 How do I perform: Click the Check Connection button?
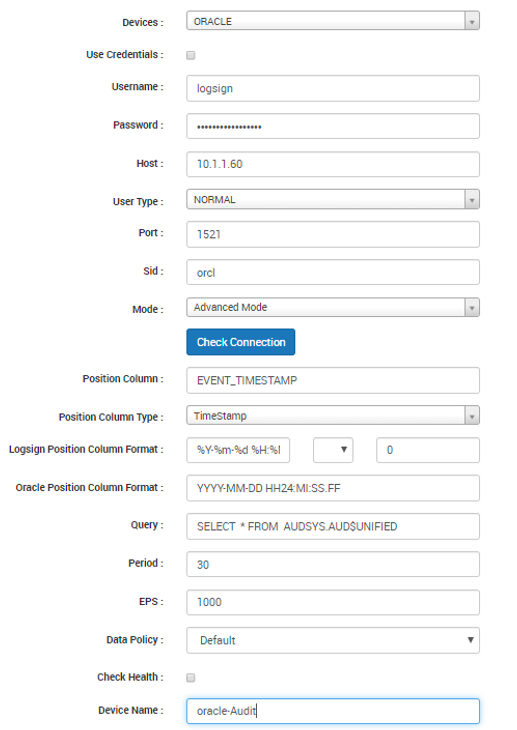tap(241, 342)
